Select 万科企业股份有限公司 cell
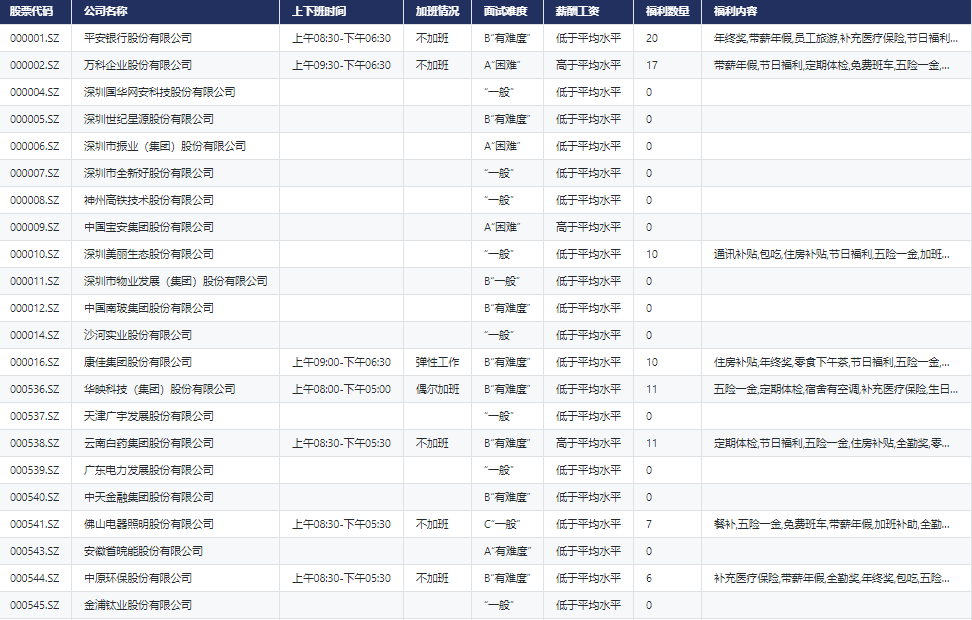972x620 pixels. [138, 65]
